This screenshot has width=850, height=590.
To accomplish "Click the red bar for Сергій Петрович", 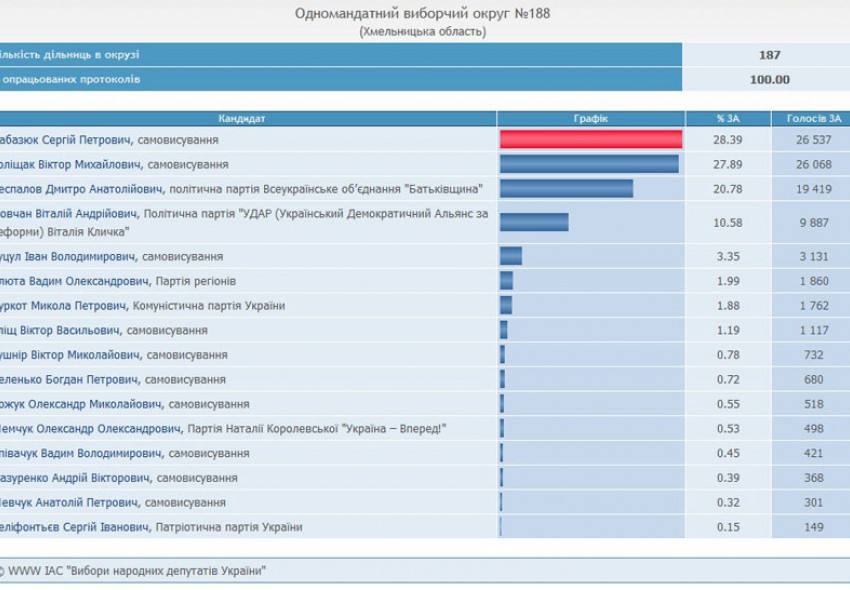I will (x=591, y=140).
